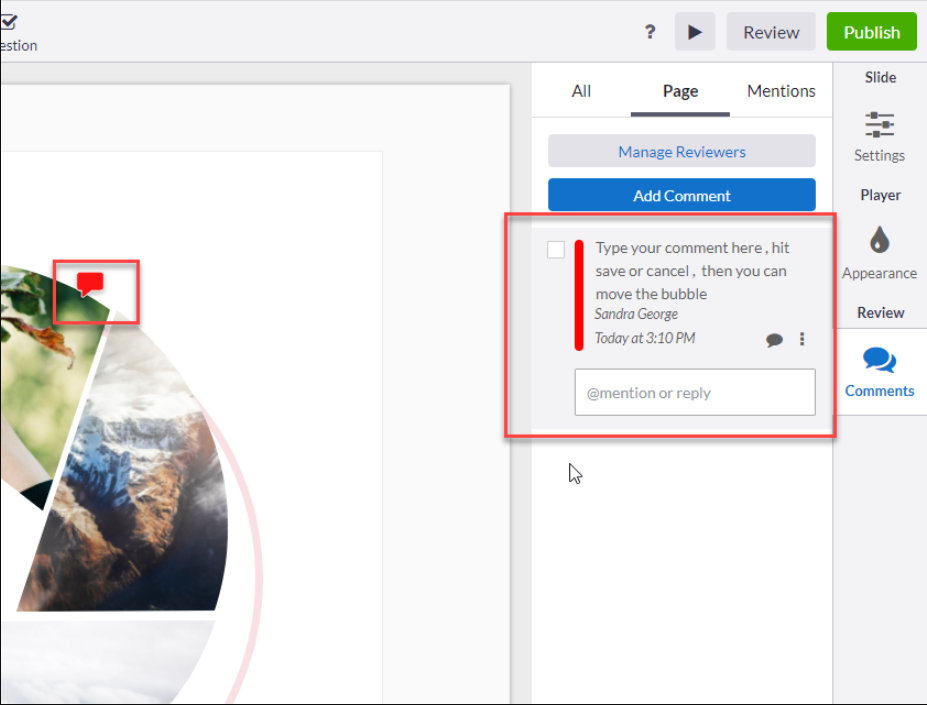Select the Page tab
The height and width of the screenshot is (705, 927).
[x=680, y=91]
